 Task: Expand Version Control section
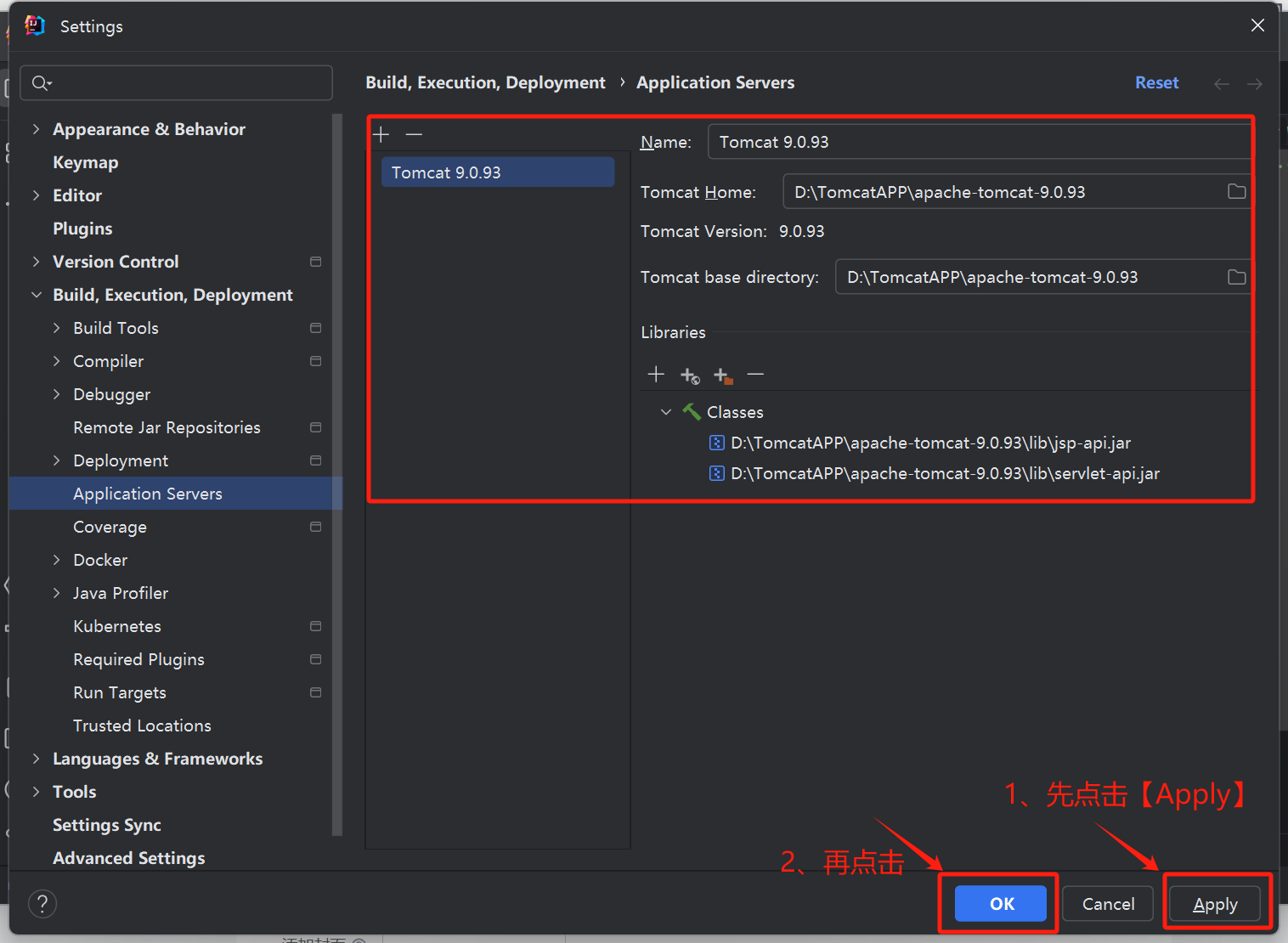(x=36, y=262)
